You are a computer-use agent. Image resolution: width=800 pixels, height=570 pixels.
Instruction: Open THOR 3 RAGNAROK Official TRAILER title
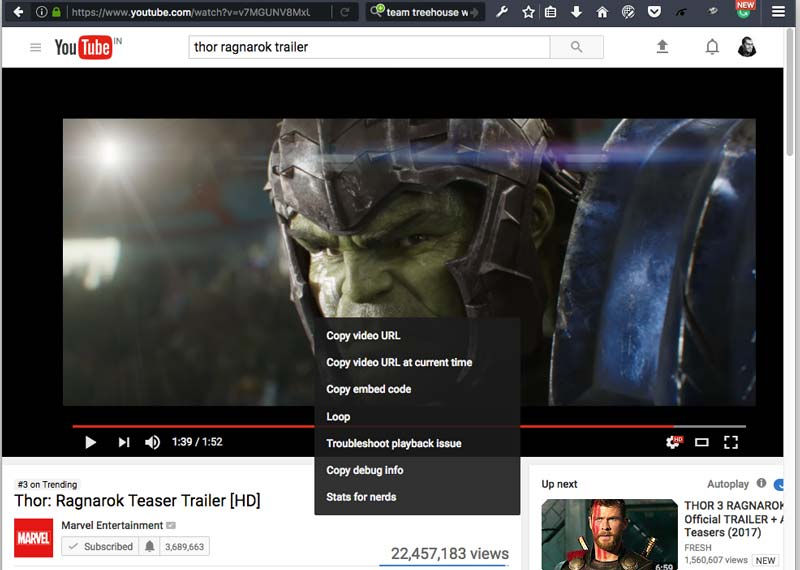click(734, 519)
